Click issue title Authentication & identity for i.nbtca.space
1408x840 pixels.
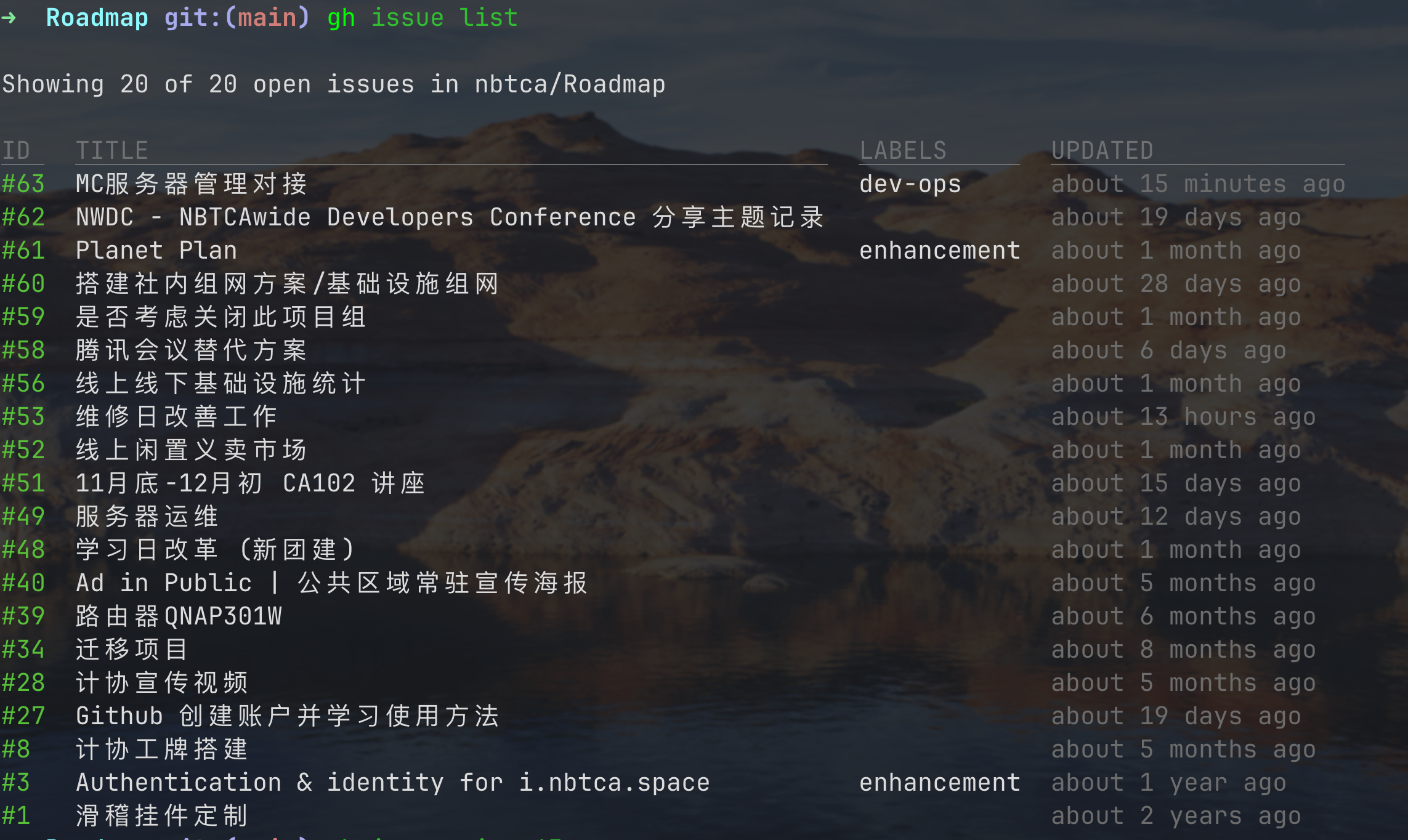pyautogui.click(x=392, y=783)
